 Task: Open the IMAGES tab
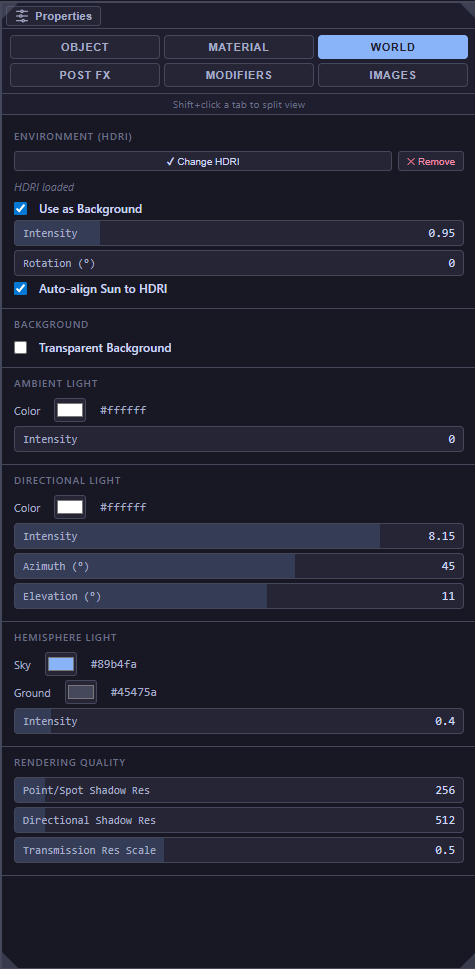tap(393, 75)
